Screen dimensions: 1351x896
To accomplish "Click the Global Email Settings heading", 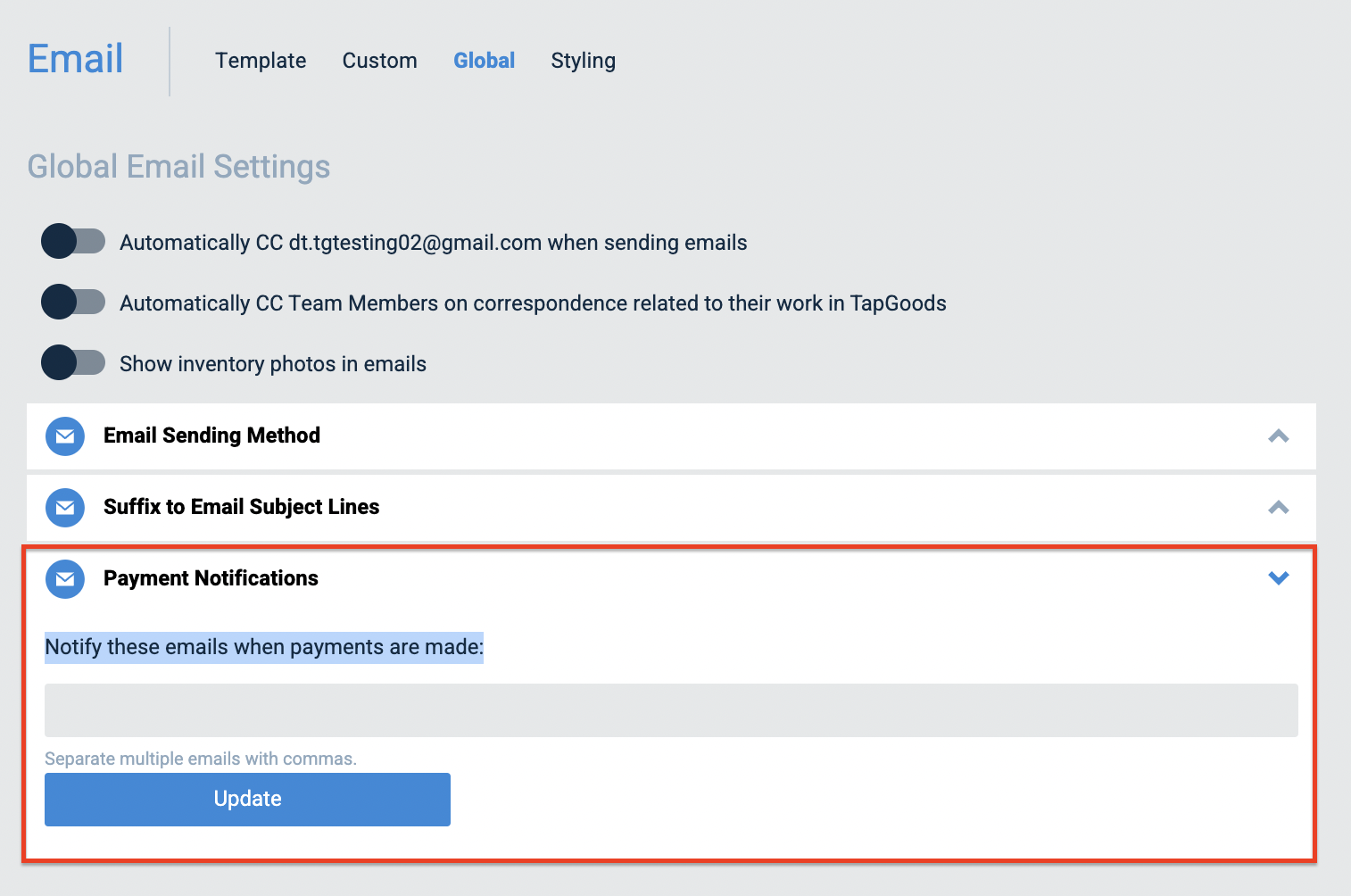I will (179, 167).
